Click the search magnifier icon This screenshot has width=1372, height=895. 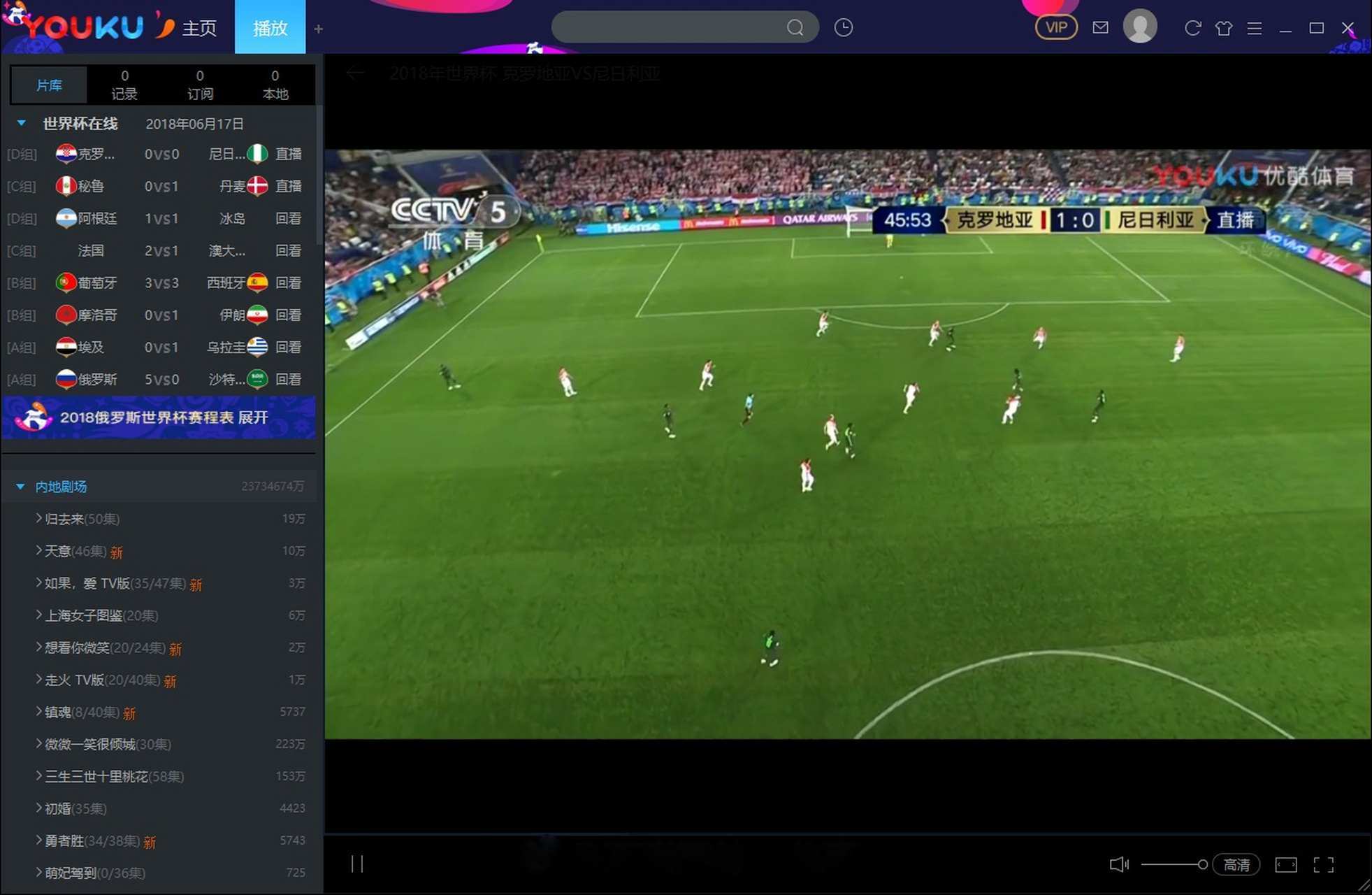(795, 27)
